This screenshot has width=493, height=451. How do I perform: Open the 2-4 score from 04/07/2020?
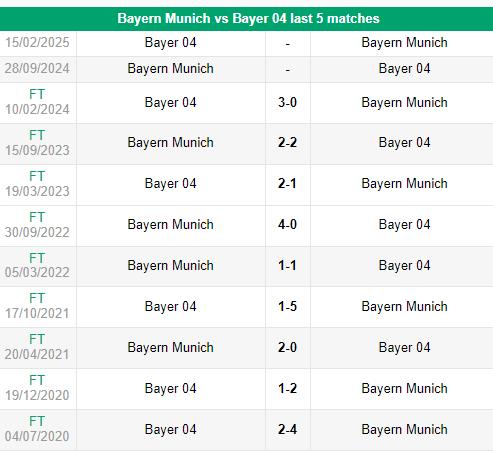tap(287, 430)
